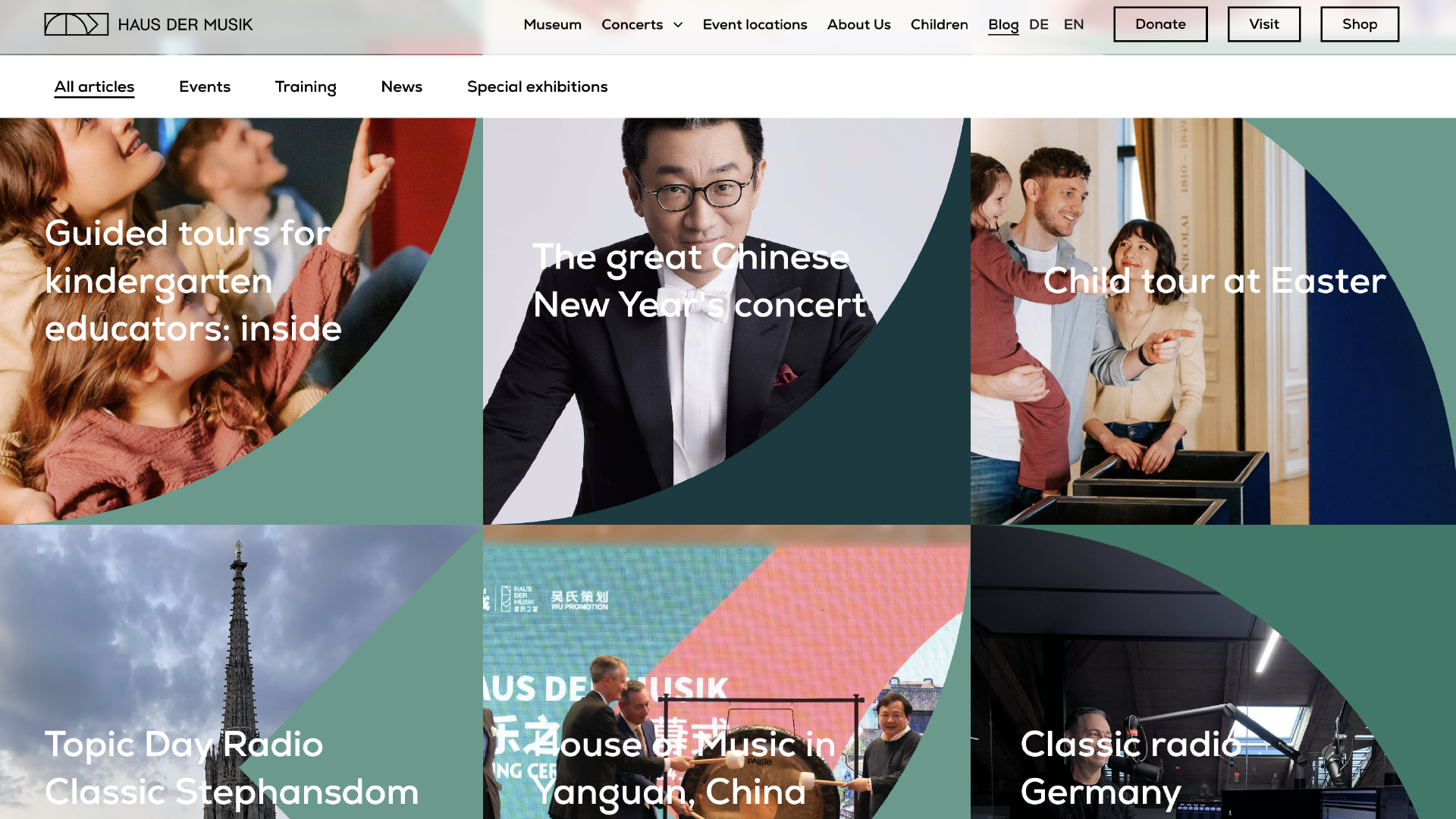Open the Shop button

click(1359, 24)
